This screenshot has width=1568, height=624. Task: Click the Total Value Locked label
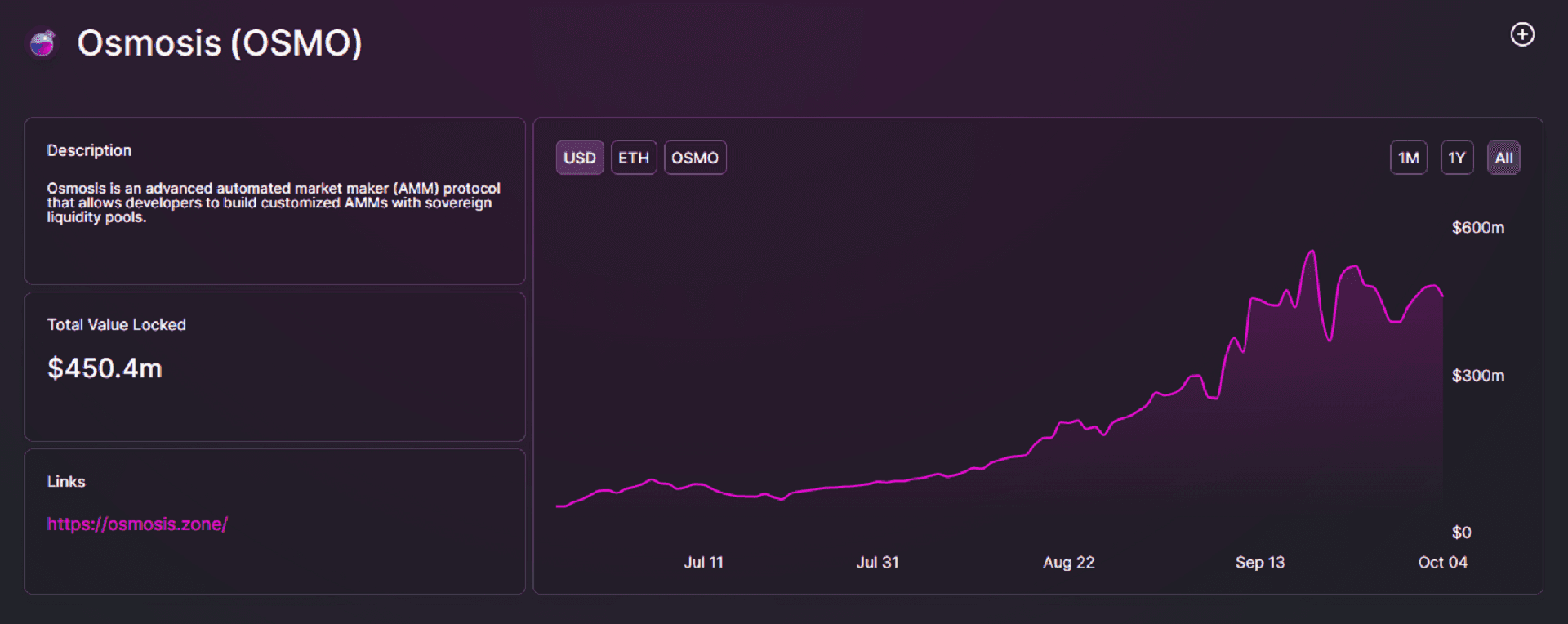tap(117, 324)
